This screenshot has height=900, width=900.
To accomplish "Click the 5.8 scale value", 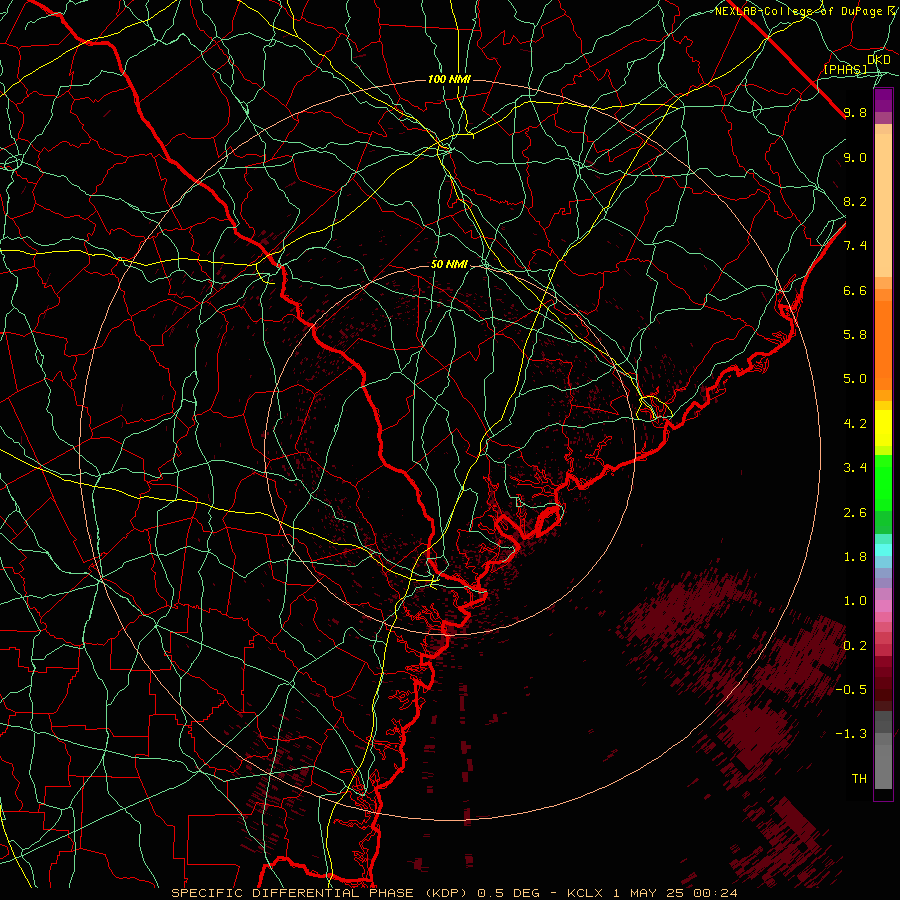I will coord(855,335).
